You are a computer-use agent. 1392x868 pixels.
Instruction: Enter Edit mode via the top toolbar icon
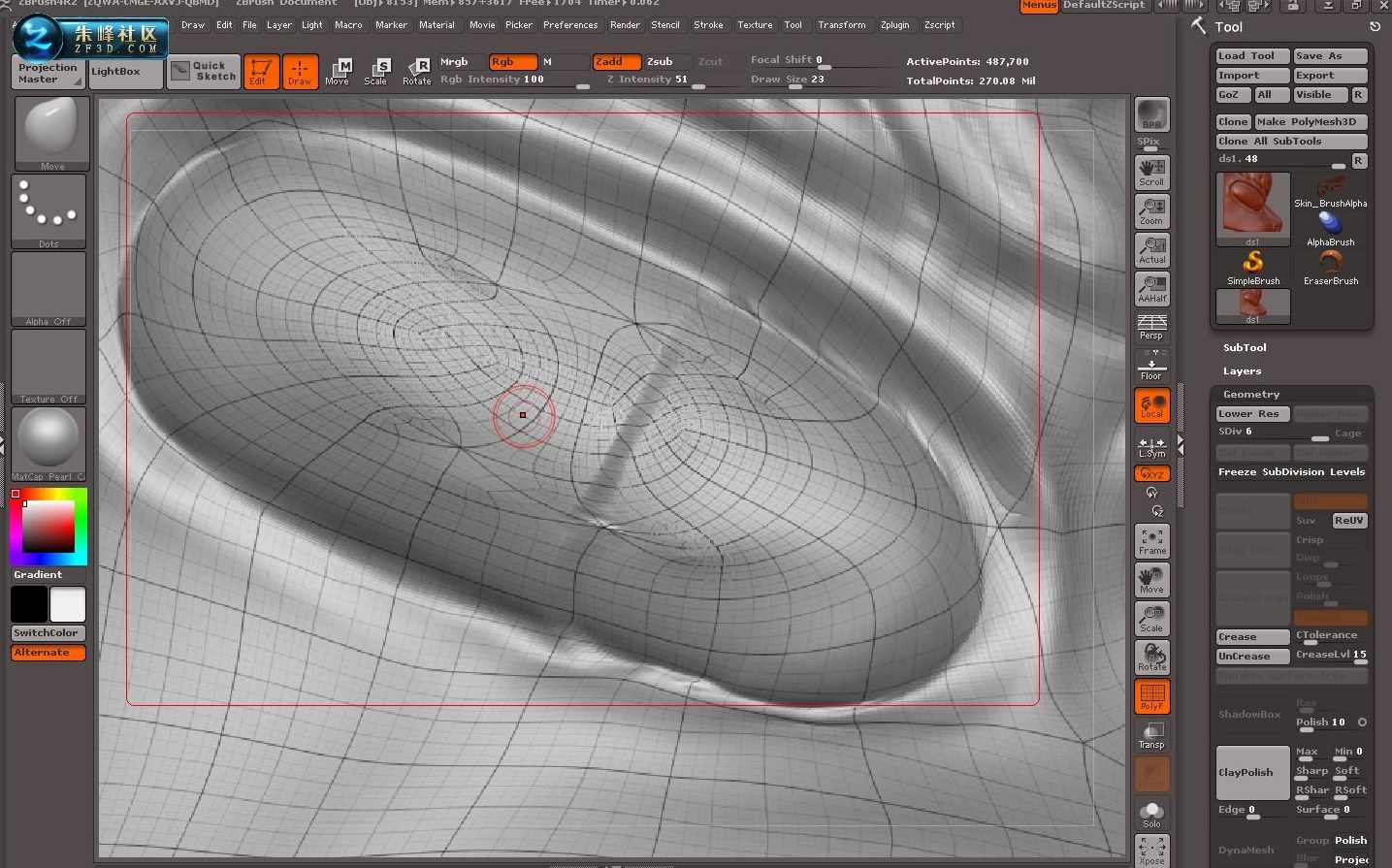pyautogui.click(x=260, y=70)
